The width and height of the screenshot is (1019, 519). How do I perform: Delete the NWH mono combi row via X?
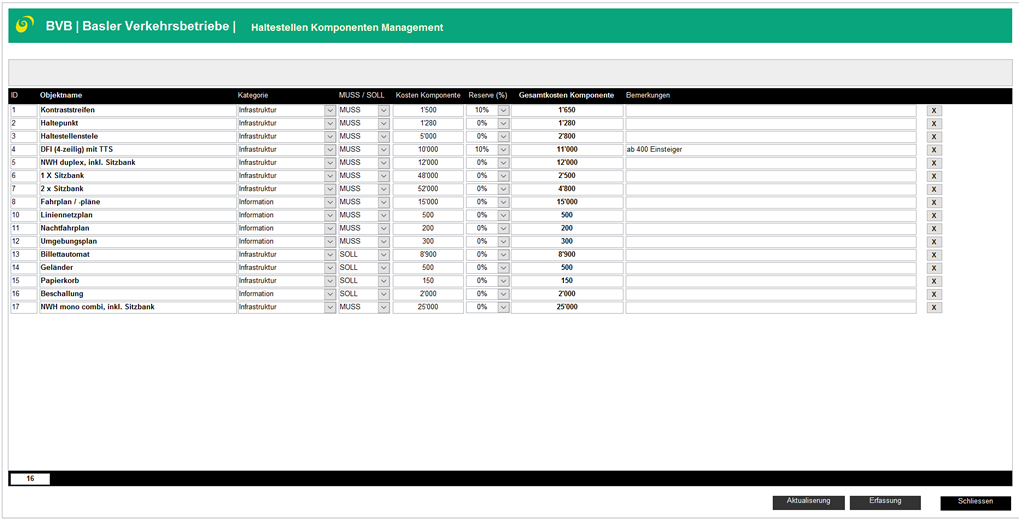[x=934, y=307]
